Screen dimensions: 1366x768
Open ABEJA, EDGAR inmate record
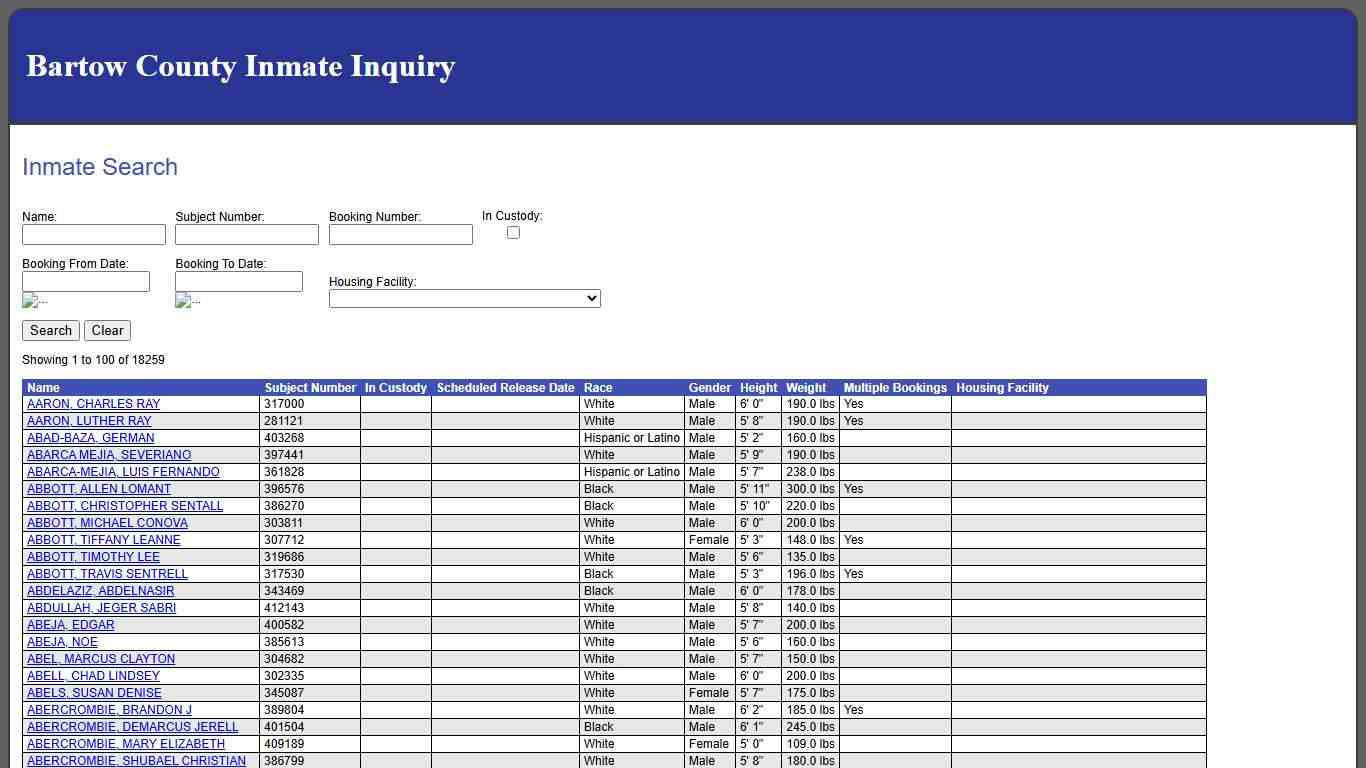pos(69,624)
